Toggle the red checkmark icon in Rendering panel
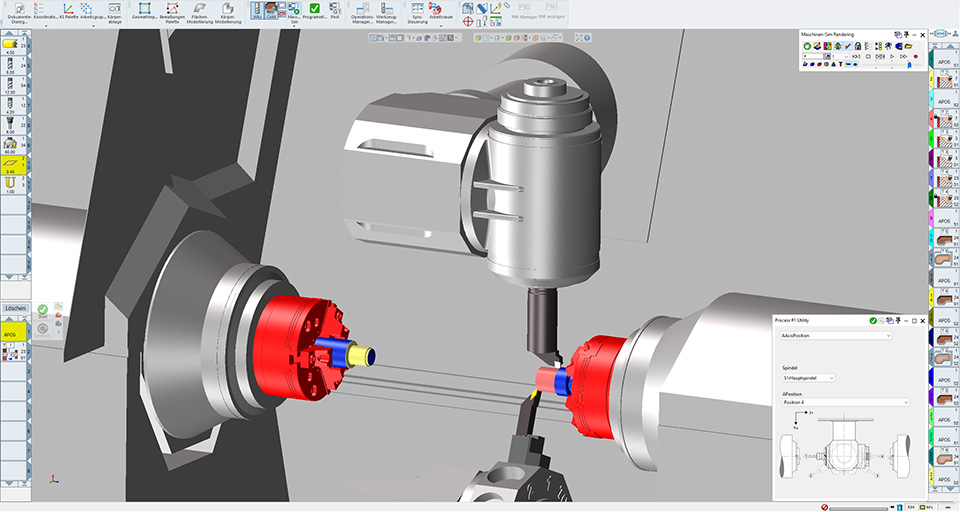This screenshot has width=960, height=512. click(x=848, y=46)
